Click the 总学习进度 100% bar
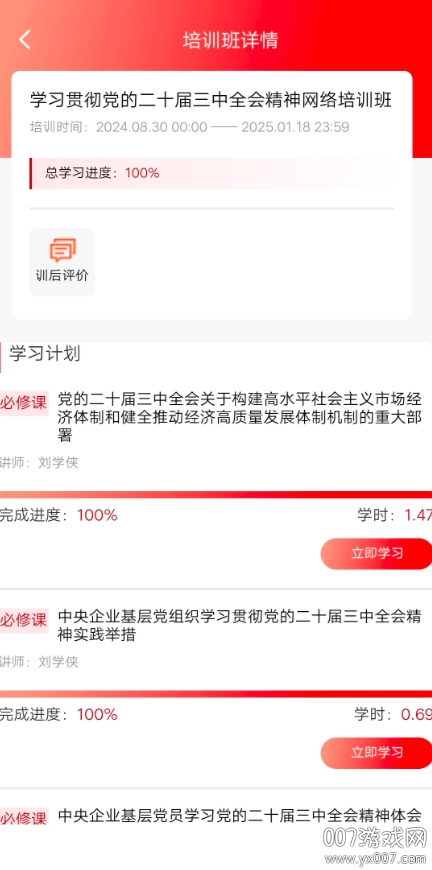This screenshot has height=870, width=432. click(212, 173)
